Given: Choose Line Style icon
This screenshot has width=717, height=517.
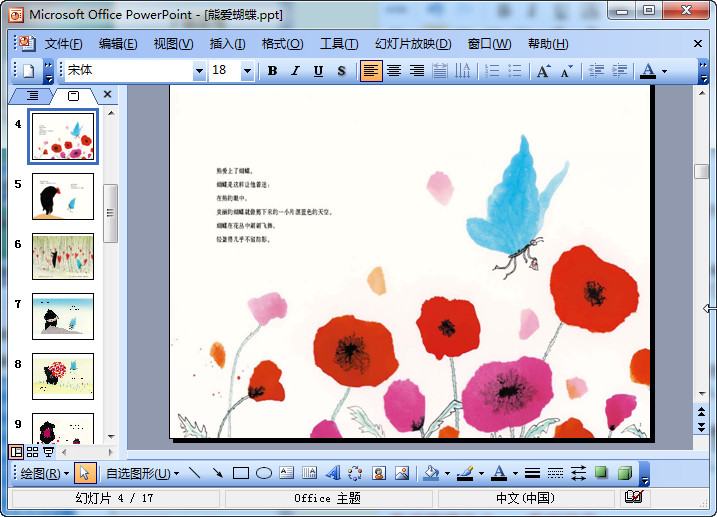Looking at the screenshot, I should [532, 473].
